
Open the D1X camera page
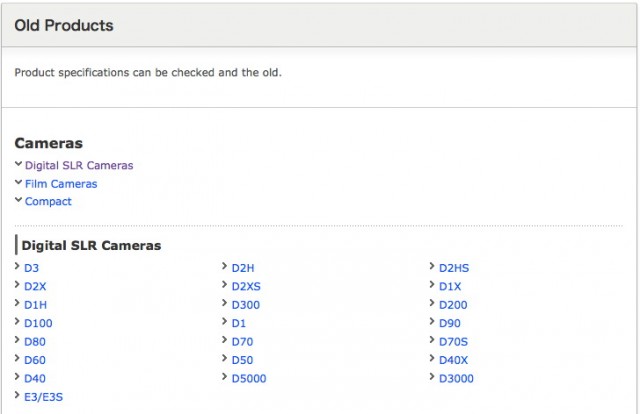(450, 286)
